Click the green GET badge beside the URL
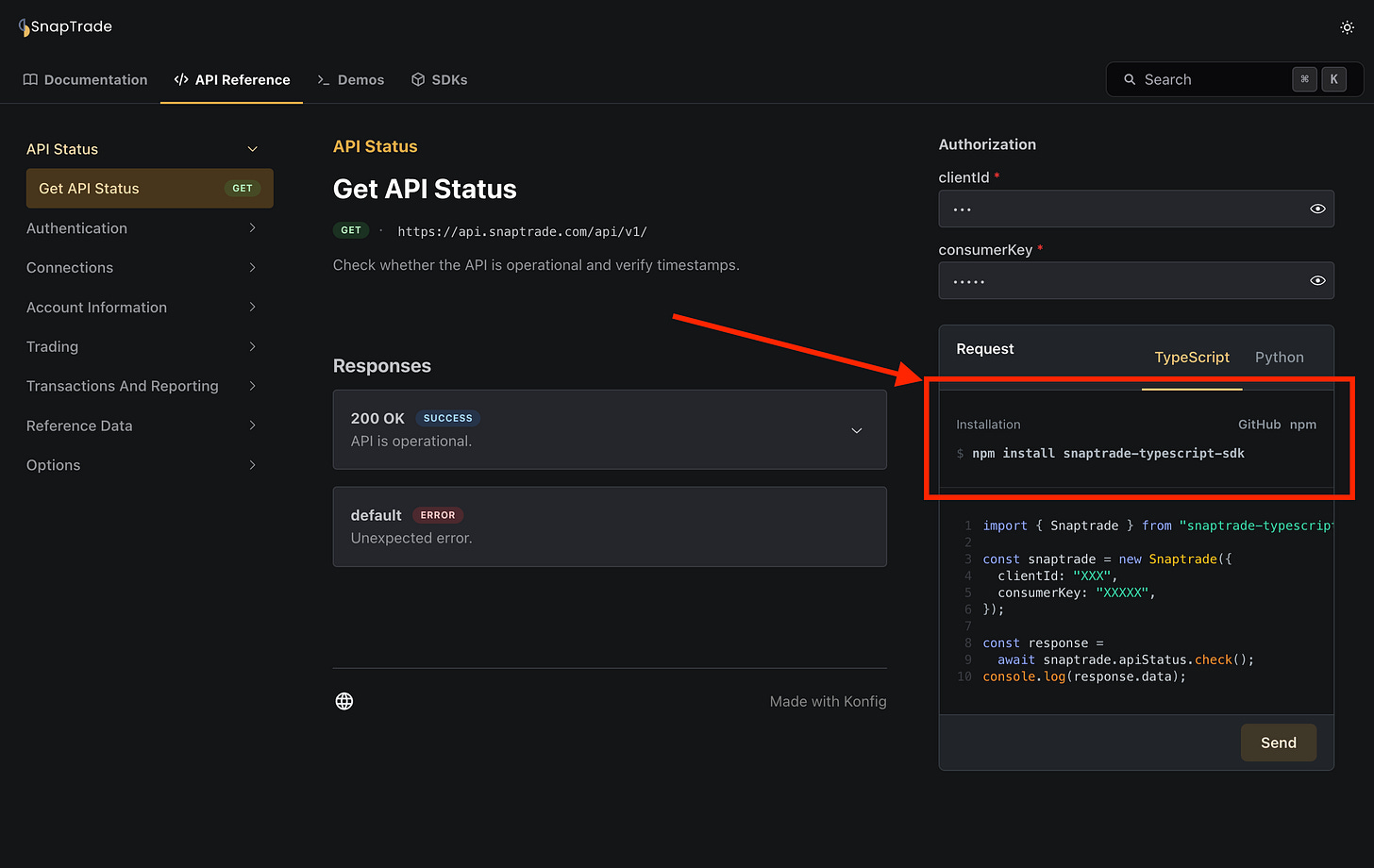Image resolution: width=1374 pixels, height=868 pixels. click(x=351, y=230)
